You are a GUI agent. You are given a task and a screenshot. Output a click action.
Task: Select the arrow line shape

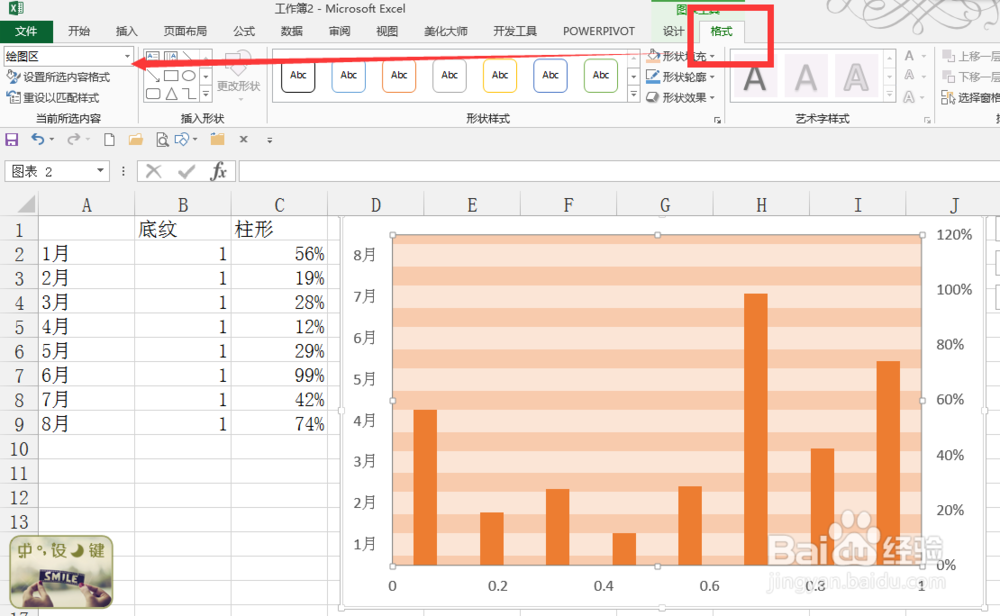pos(152,75)
